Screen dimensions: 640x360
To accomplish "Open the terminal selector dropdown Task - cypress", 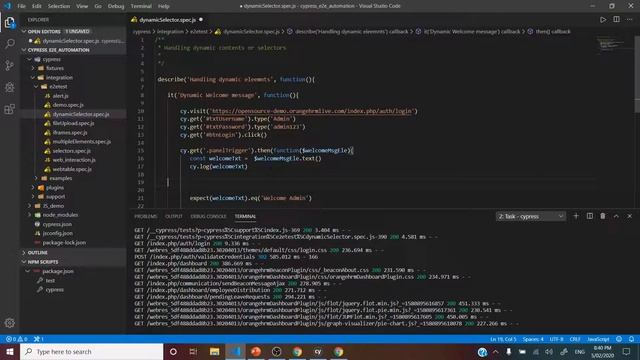I will pyautogui.click(x=531, y=216).
